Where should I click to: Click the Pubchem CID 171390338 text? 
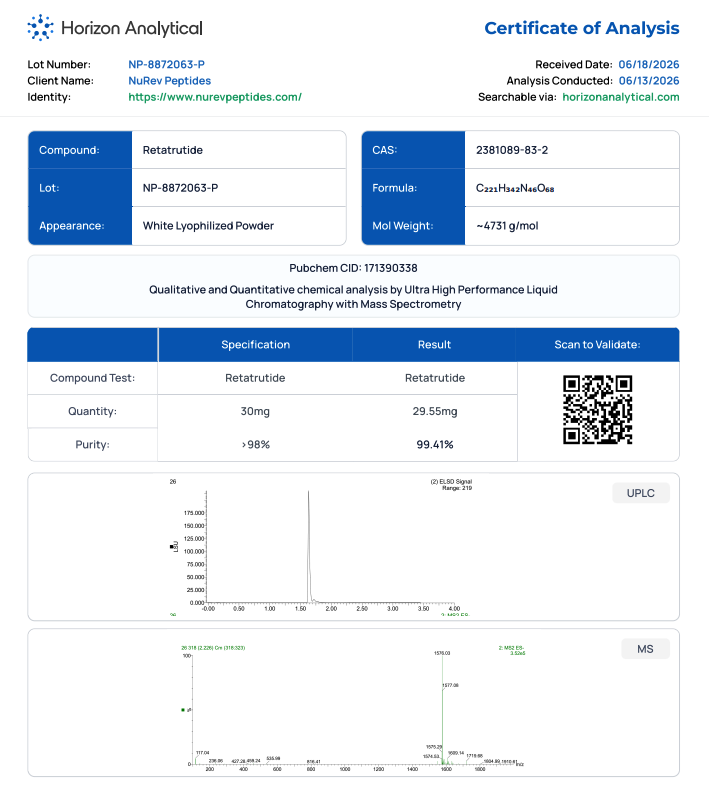click(353, 268)
